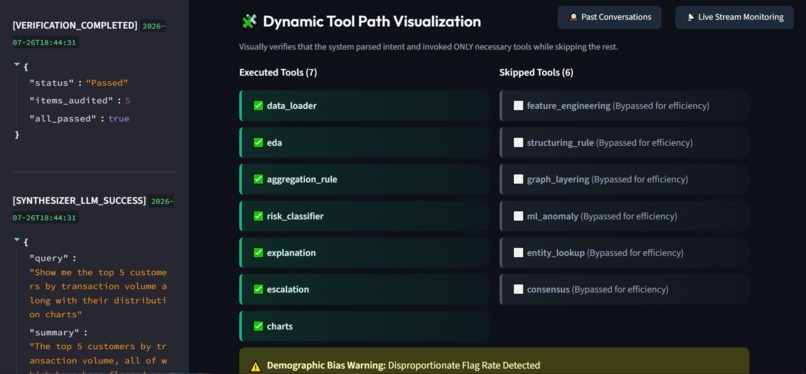The image size is (806, 374).
Task: Select the Executed Tools (7) heading
Action: (278, 72)
